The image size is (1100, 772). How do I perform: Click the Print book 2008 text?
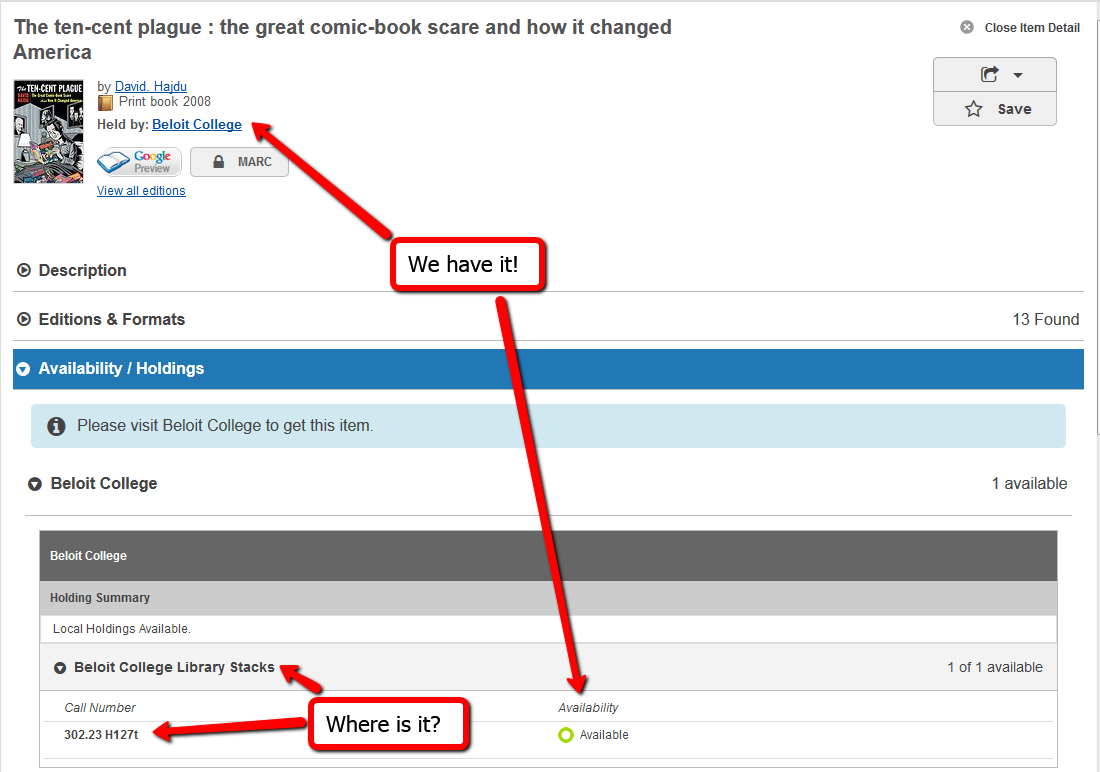165,102
